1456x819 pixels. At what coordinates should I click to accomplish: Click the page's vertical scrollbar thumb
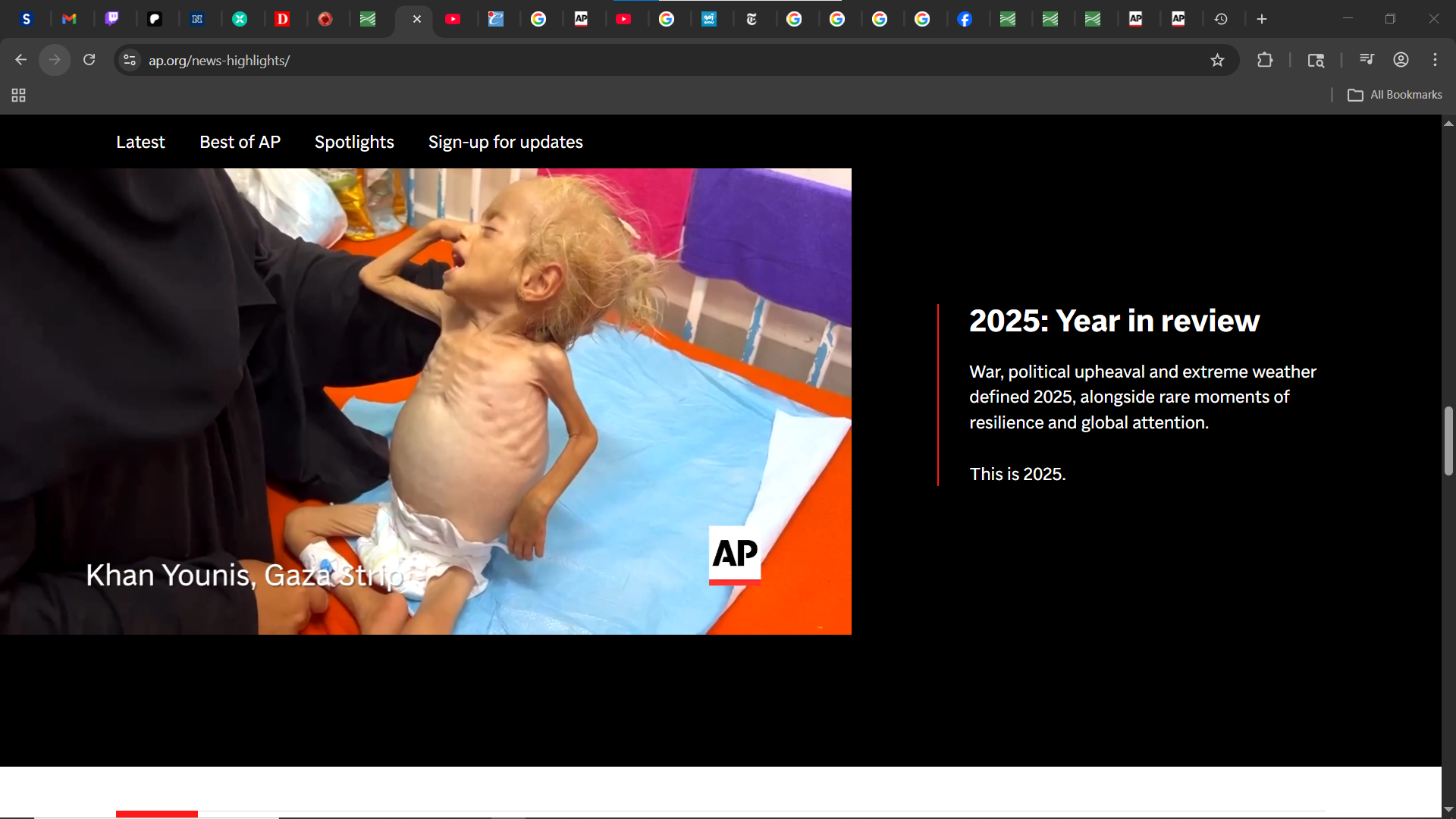1448,441
